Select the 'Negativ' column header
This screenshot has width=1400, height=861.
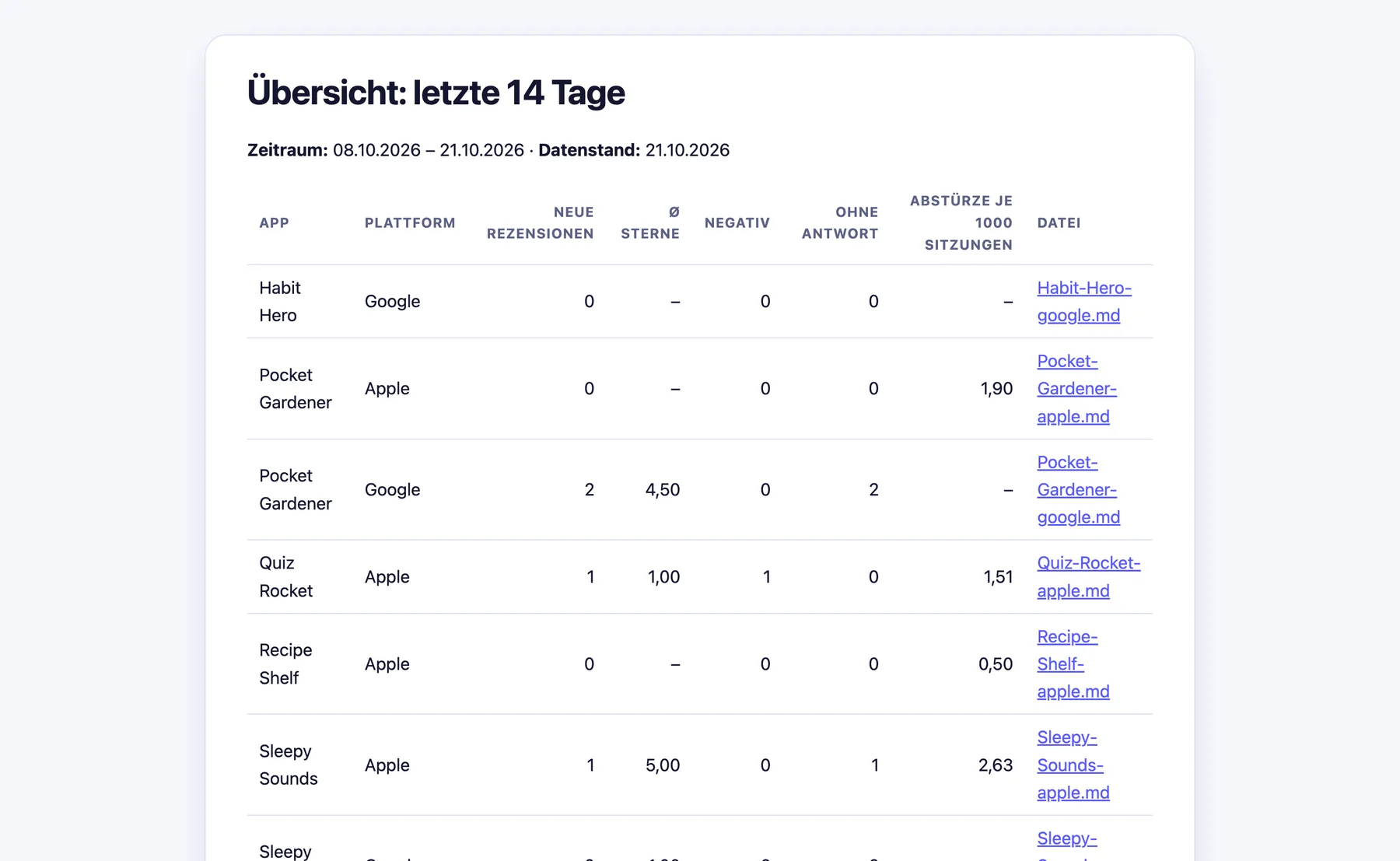(737, 222)
